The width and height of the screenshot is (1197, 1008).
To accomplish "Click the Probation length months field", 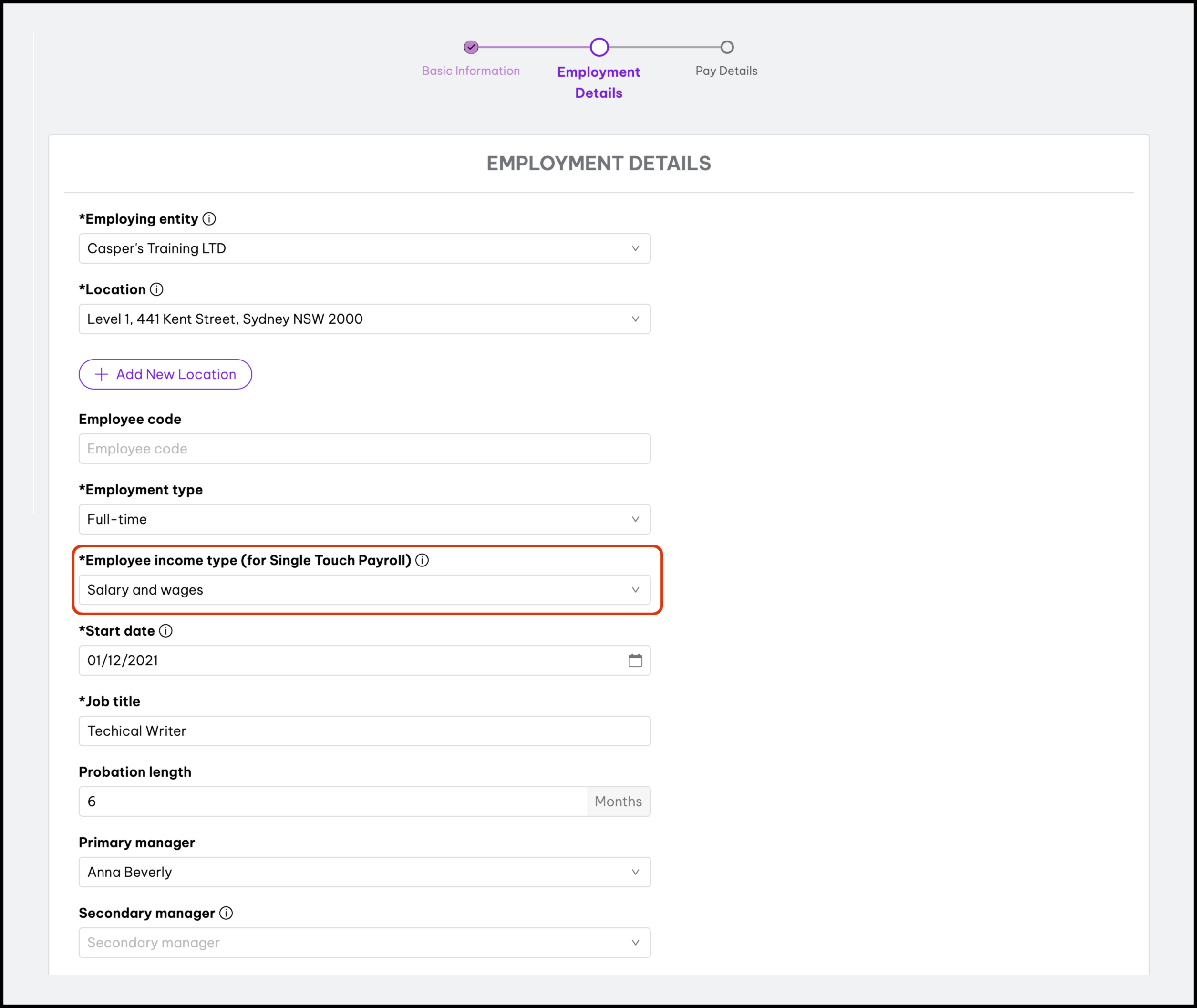I will pos(333,802).
